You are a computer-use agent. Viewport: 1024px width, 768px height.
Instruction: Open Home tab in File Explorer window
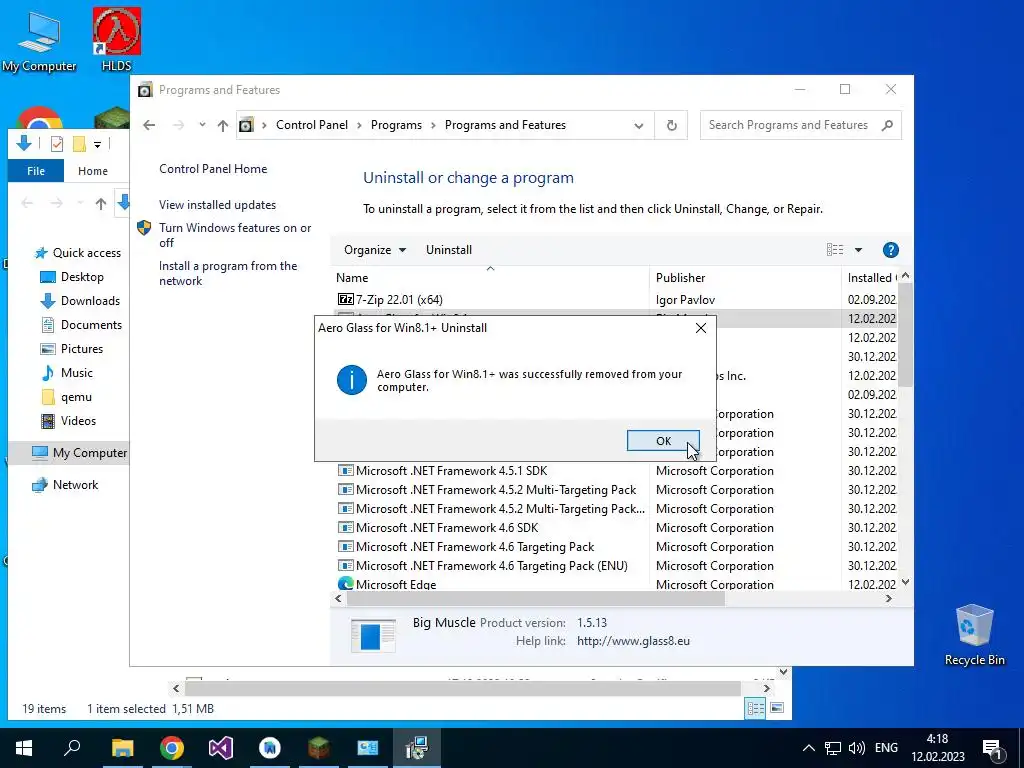click(93, 170)
